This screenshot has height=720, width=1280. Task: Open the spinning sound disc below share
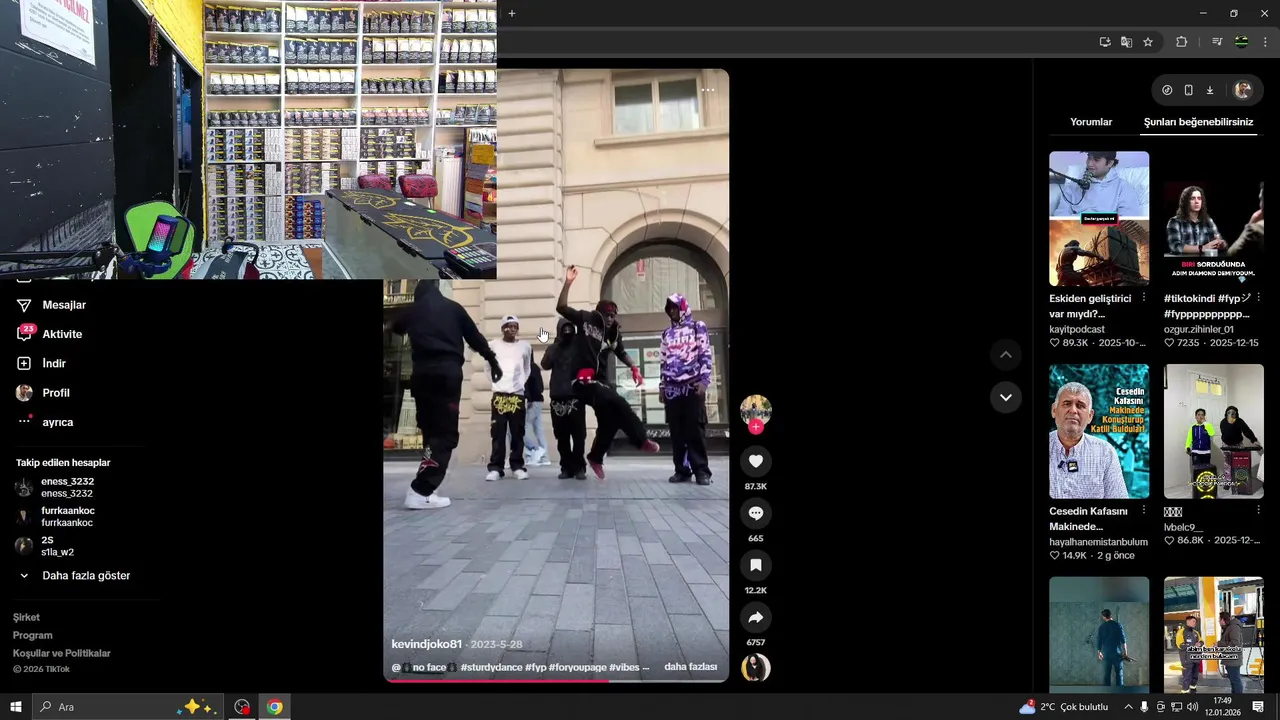click(755, 667)
